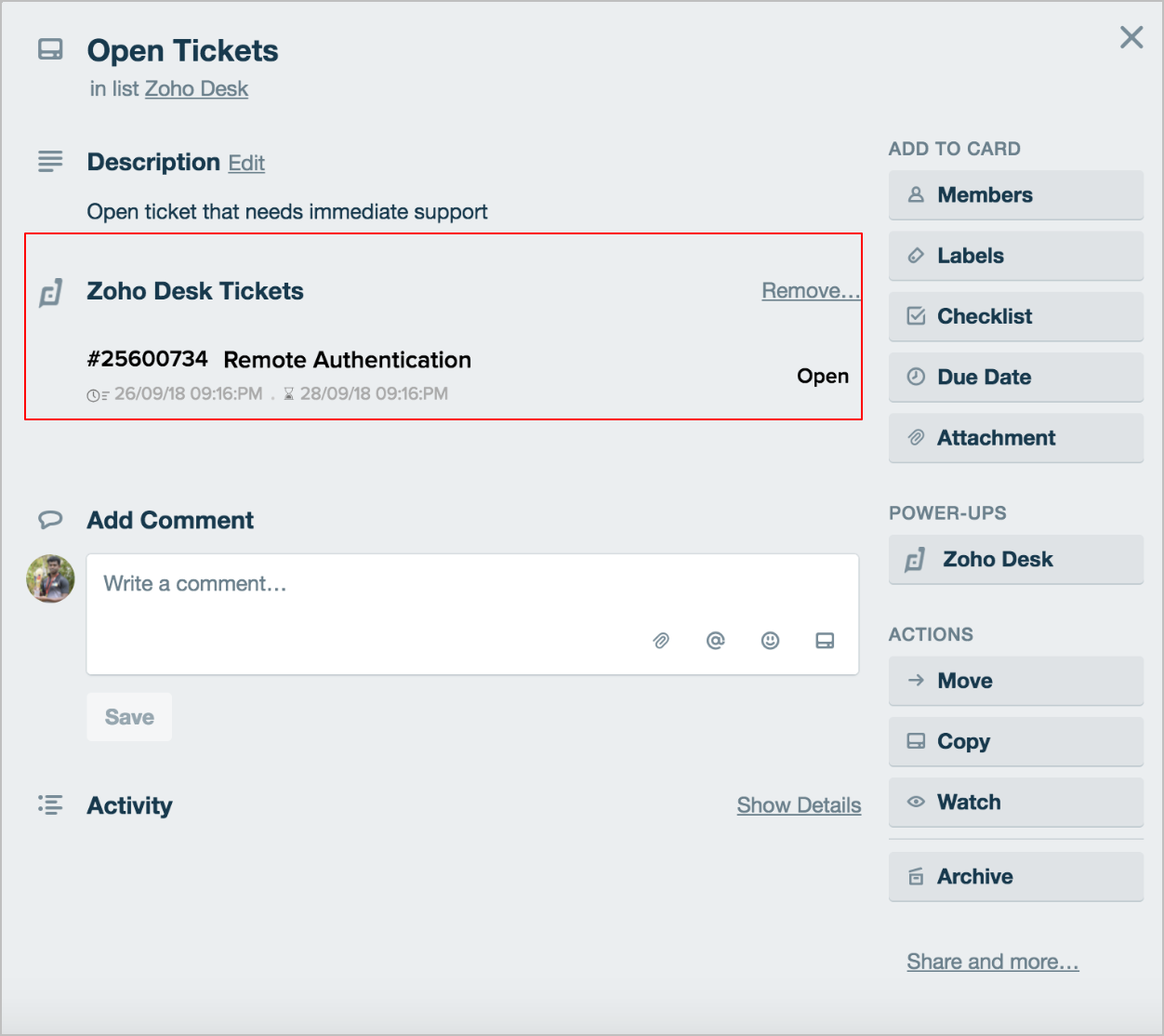The width and height of the screenshot is (1164, 1036).
Task: Add a Checklist to the card
Action: coord(1015,316)
